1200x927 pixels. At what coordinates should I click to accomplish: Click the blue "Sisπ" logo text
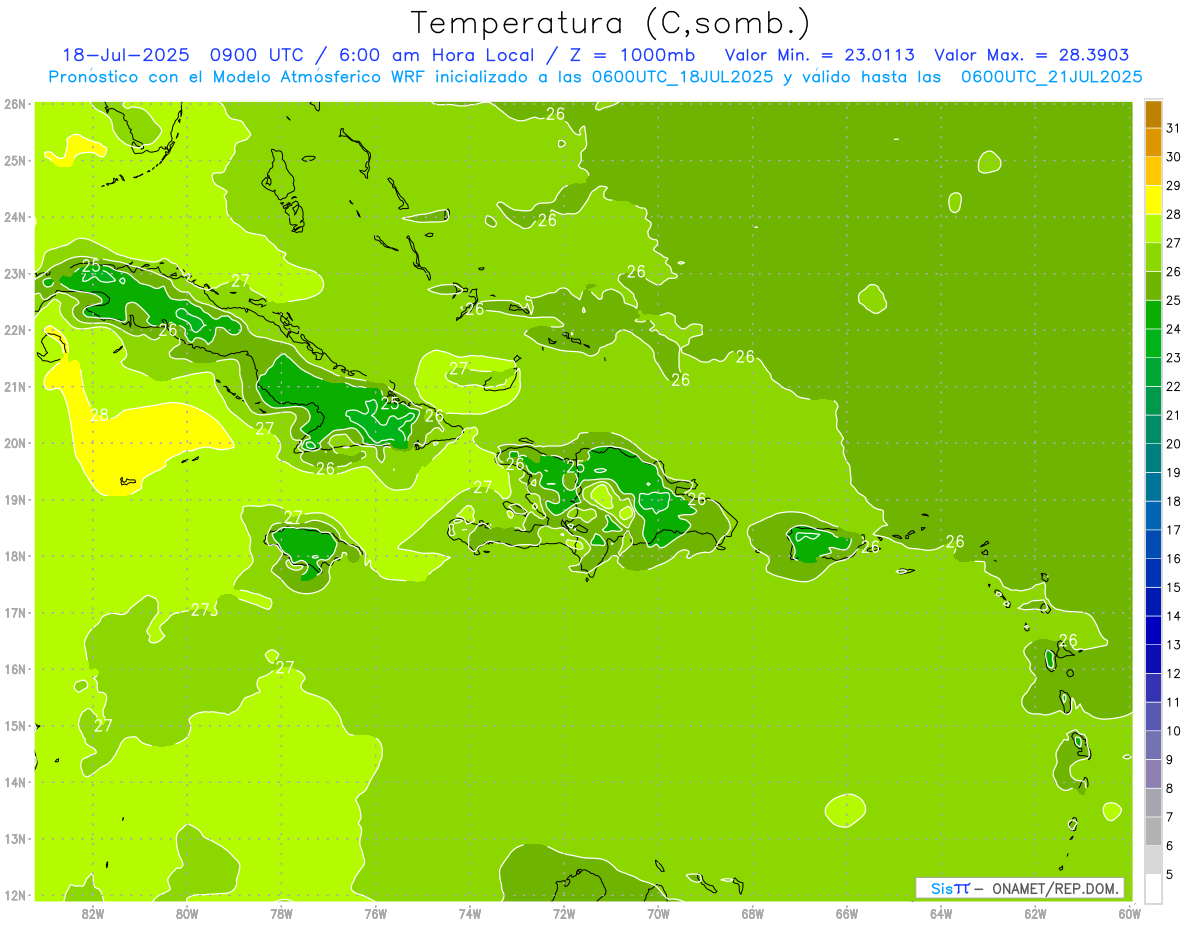click(x=950, y=888)
